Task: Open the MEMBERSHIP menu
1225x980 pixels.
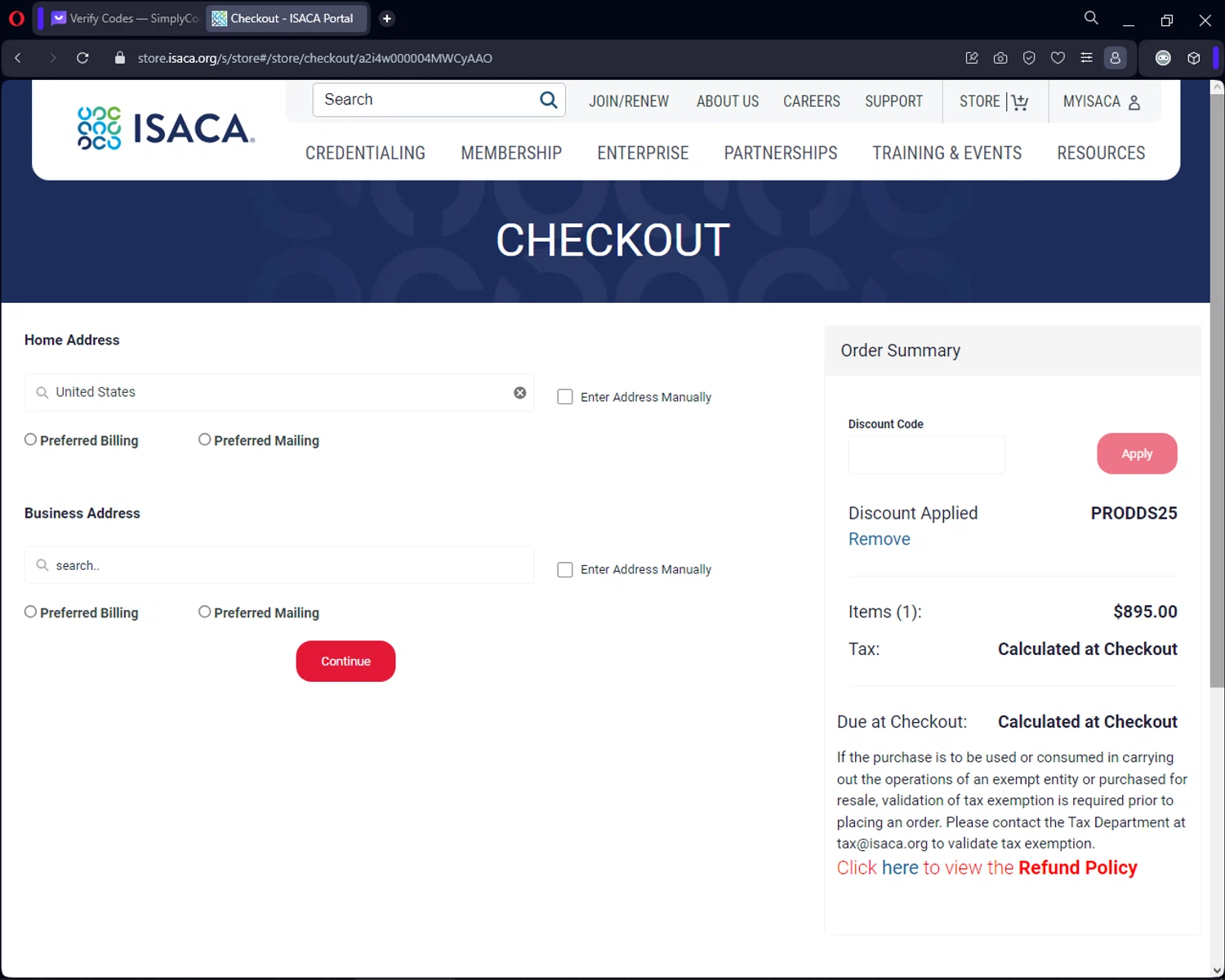Action: (511, 153)
